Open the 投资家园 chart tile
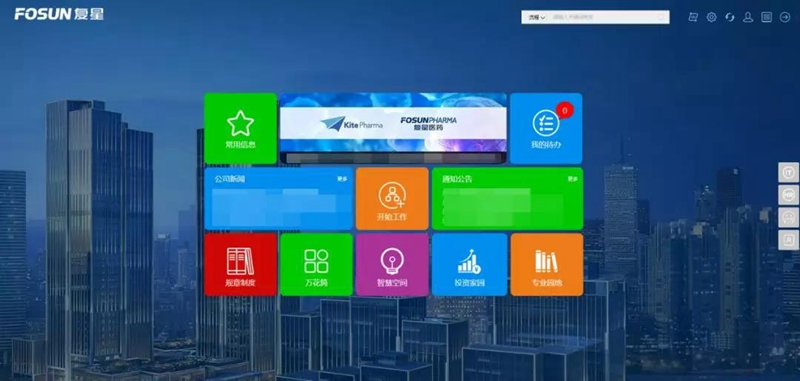800x381 pixels. (469, 264)
